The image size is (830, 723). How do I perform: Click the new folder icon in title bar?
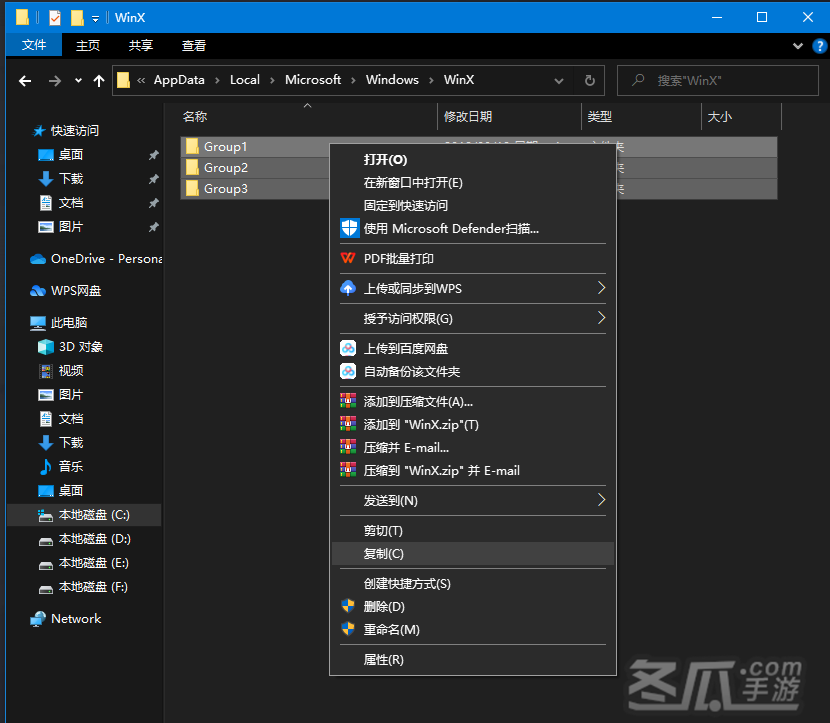(x=77, y=17)
